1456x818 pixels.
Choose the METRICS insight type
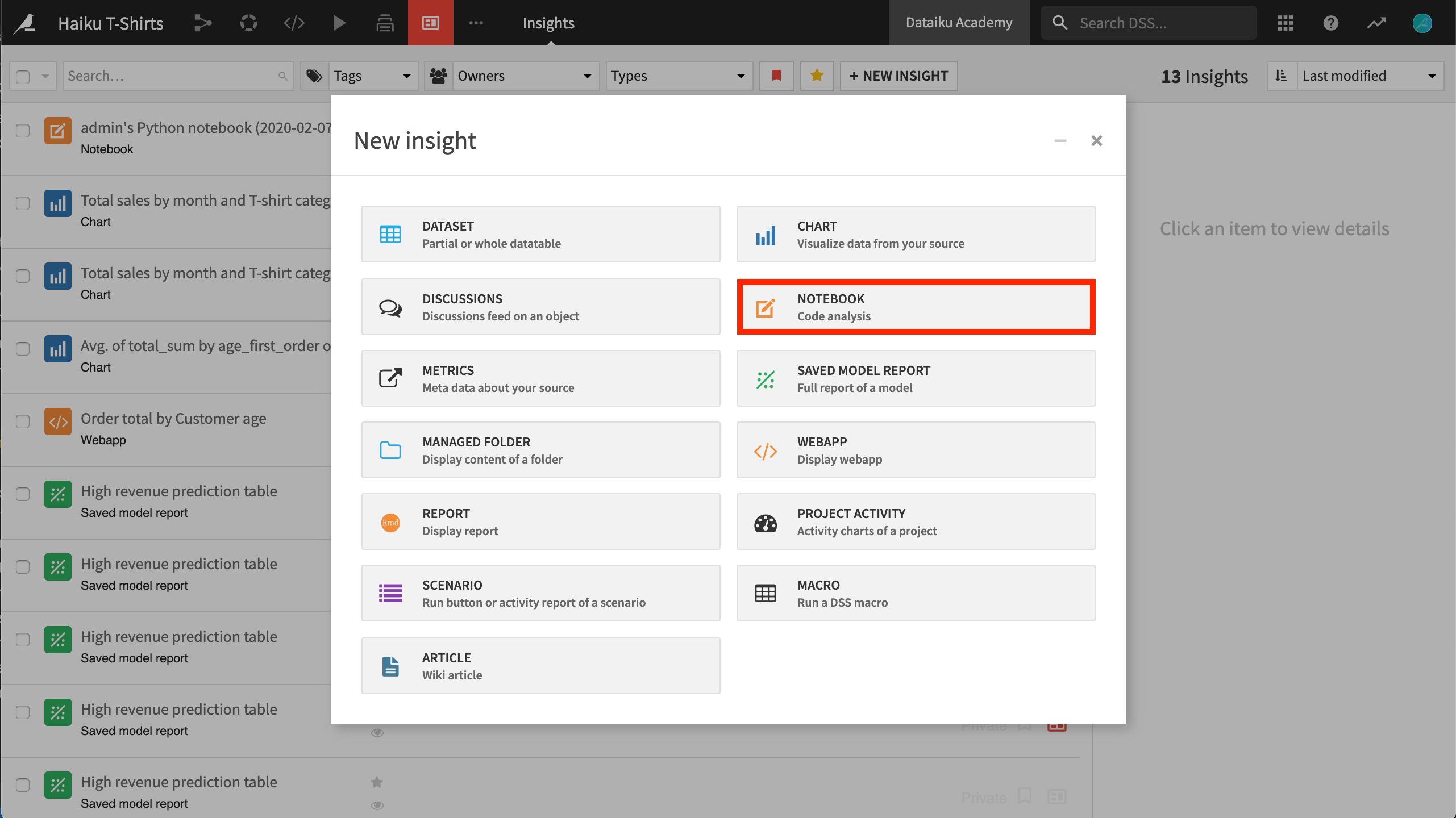pyautogui.click(x=540, y=378)
